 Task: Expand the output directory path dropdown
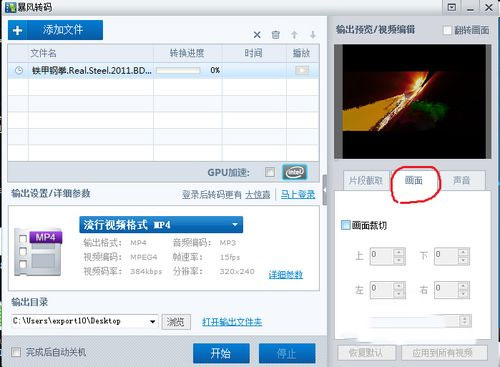click(152, 322)
